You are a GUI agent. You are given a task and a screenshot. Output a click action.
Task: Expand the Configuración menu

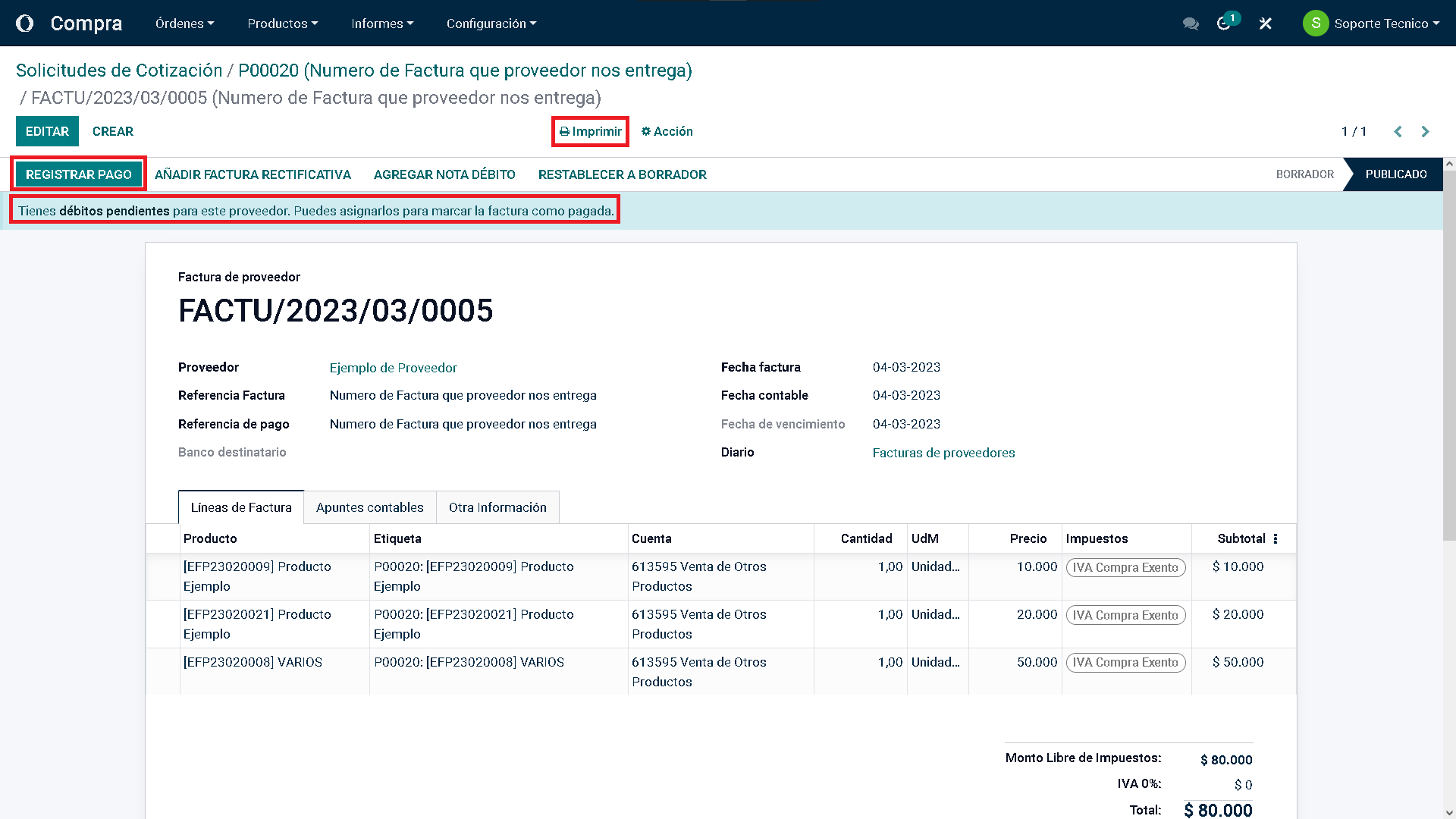pos(491,24)
